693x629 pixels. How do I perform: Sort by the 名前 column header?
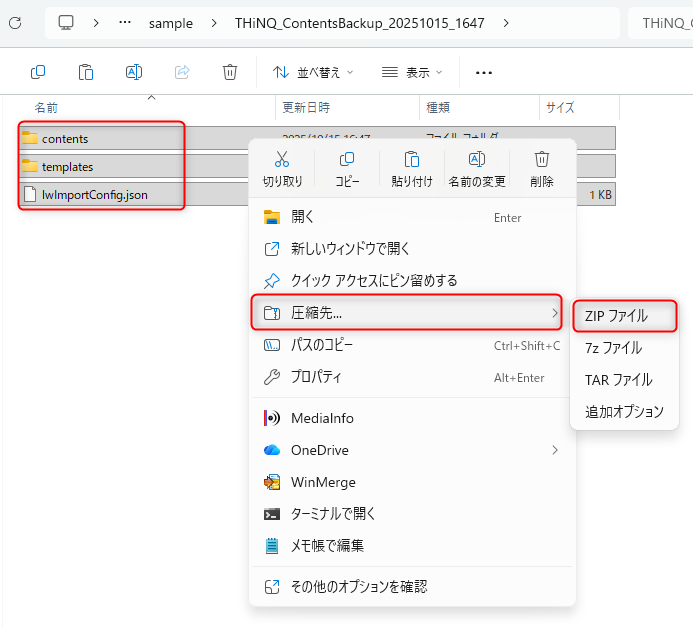point(46,107)
